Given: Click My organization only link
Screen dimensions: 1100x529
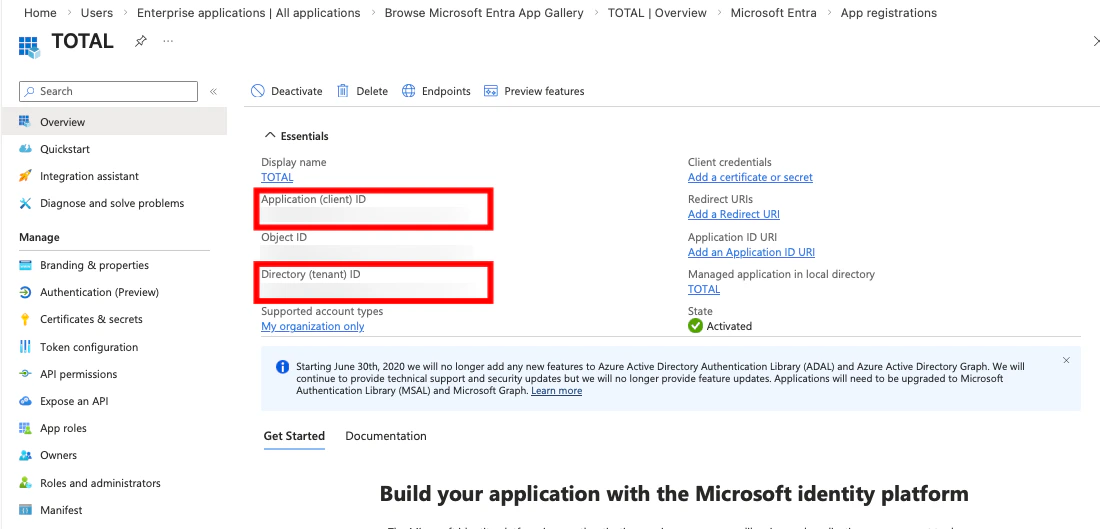Looking at the screenshot, I should point(313,326).
